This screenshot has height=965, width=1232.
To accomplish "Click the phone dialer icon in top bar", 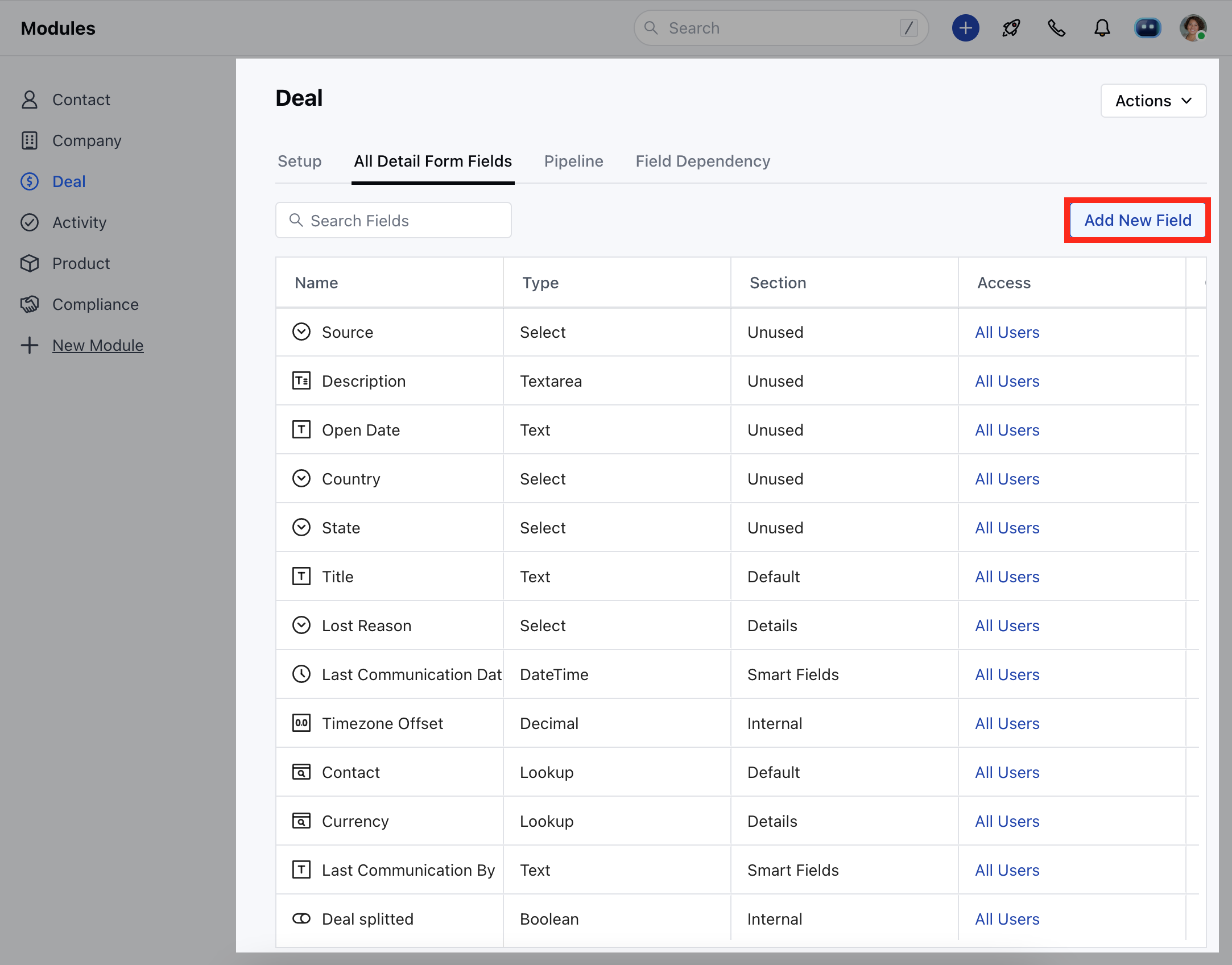I will pos(1056,27).
